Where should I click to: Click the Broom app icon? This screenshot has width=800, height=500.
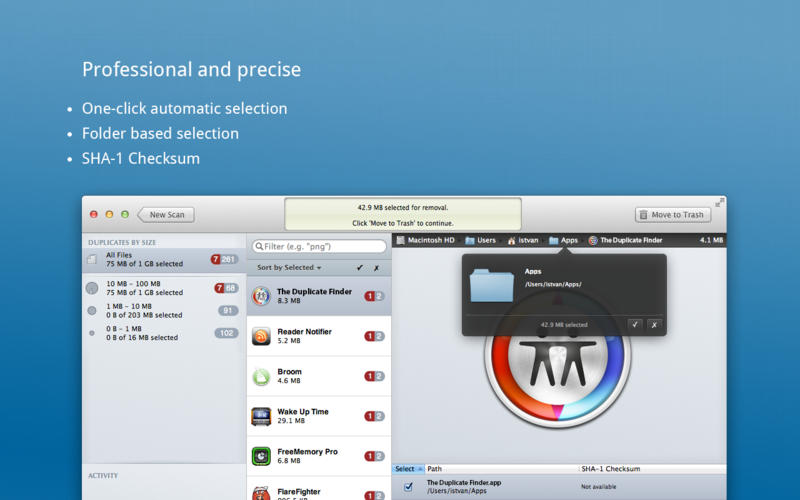(x=261, y=377)
